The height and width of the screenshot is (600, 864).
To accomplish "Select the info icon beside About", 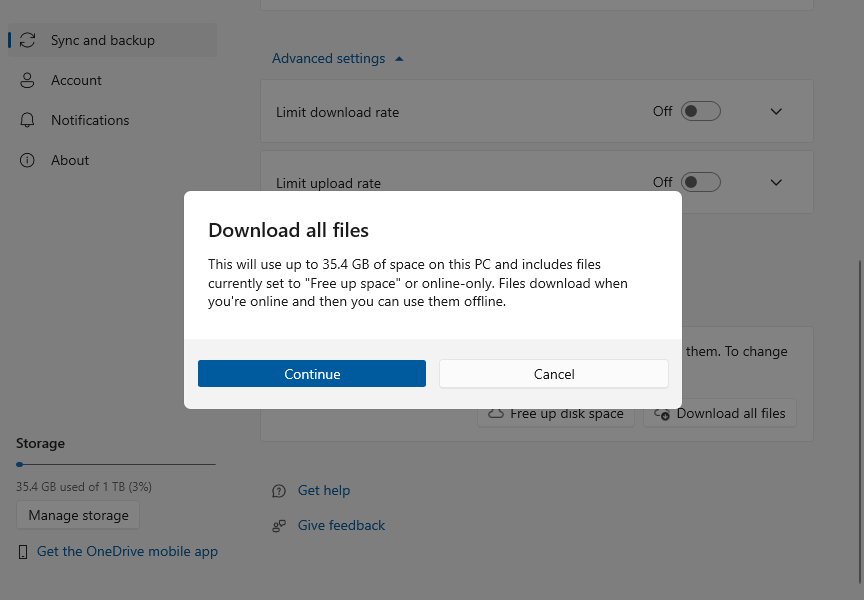I will click(x=27, y=160).
